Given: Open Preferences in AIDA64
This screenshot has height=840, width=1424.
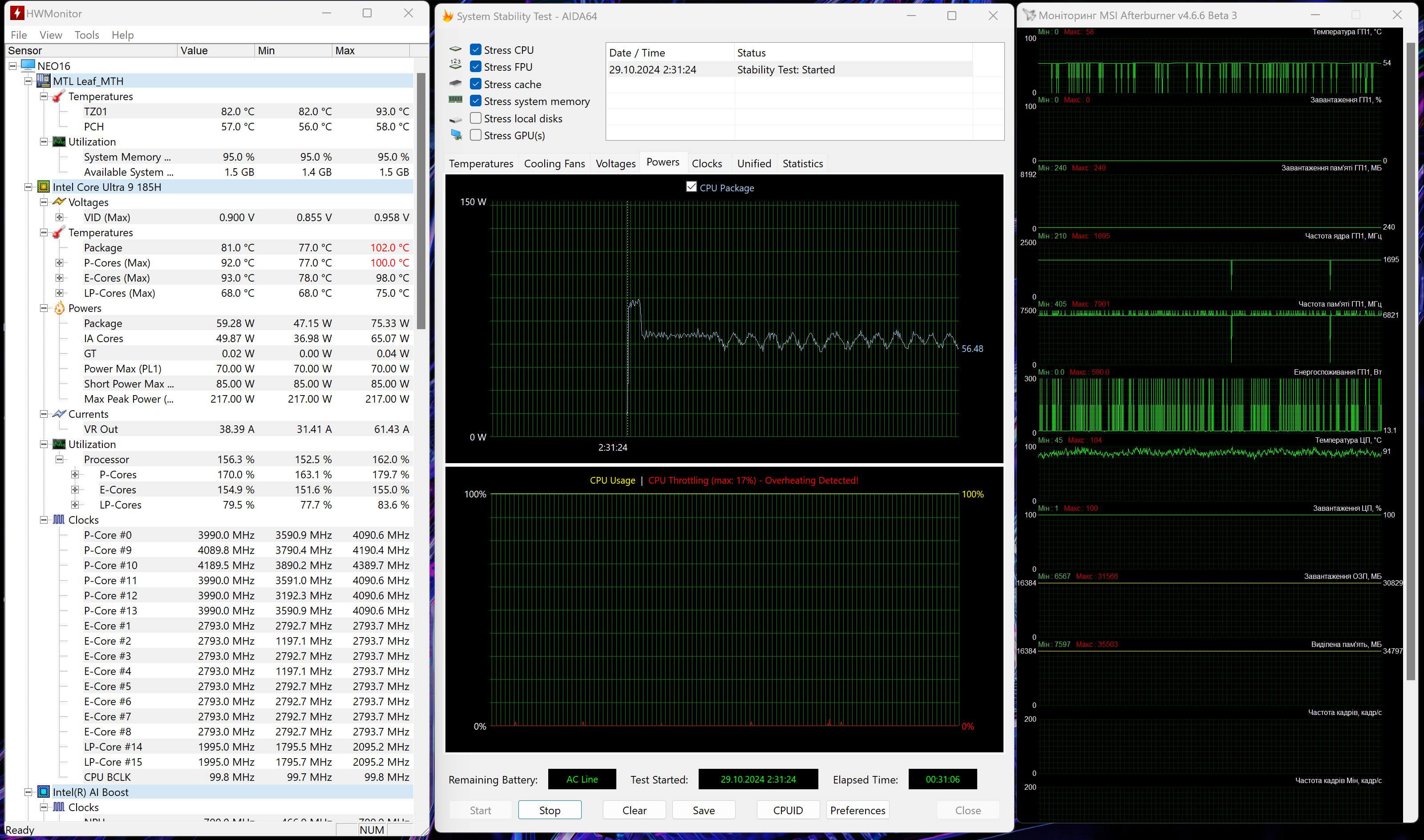Looking at the screenshot, I should (x=857, y=810).
